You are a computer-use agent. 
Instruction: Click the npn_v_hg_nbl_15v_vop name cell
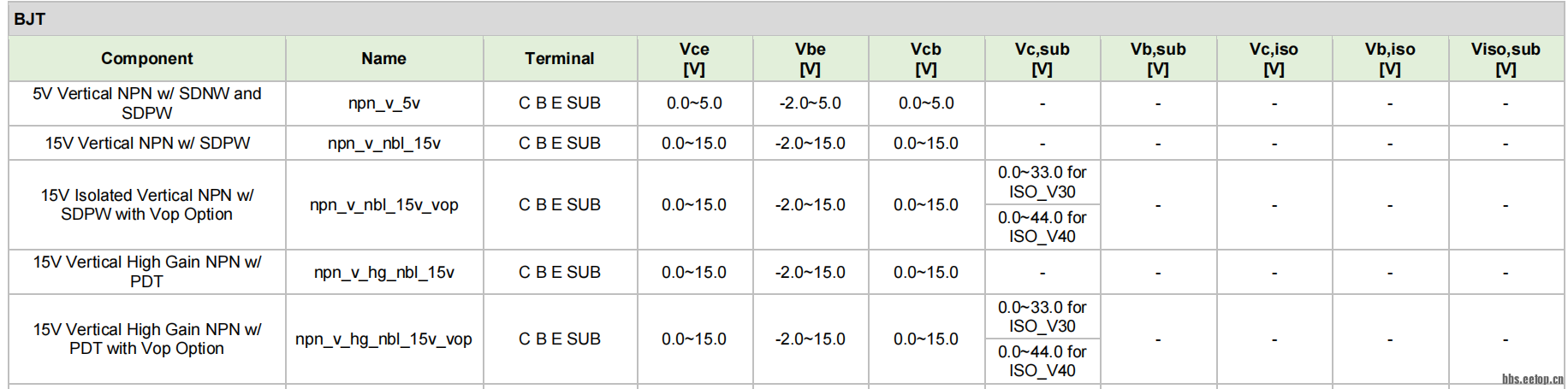pos(383,339)
